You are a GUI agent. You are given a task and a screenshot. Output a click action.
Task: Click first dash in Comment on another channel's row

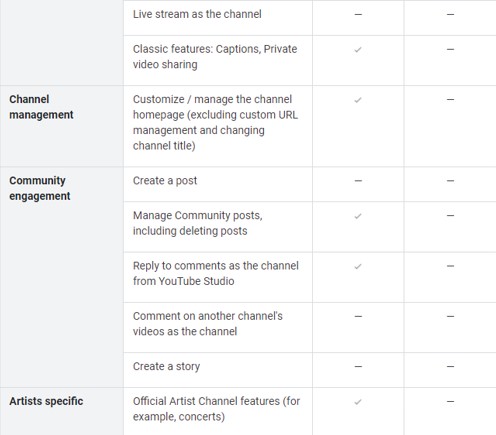click(358, 316)
